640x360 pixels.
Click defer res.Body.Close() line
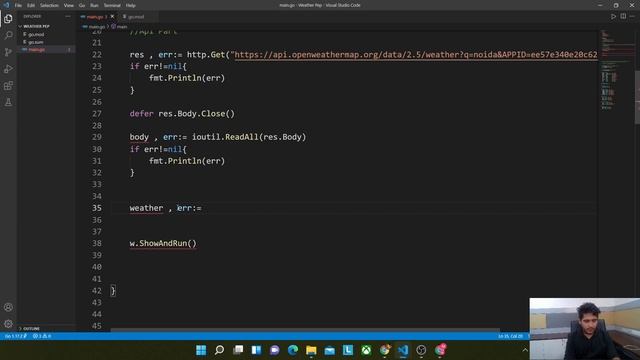point(182,113)
